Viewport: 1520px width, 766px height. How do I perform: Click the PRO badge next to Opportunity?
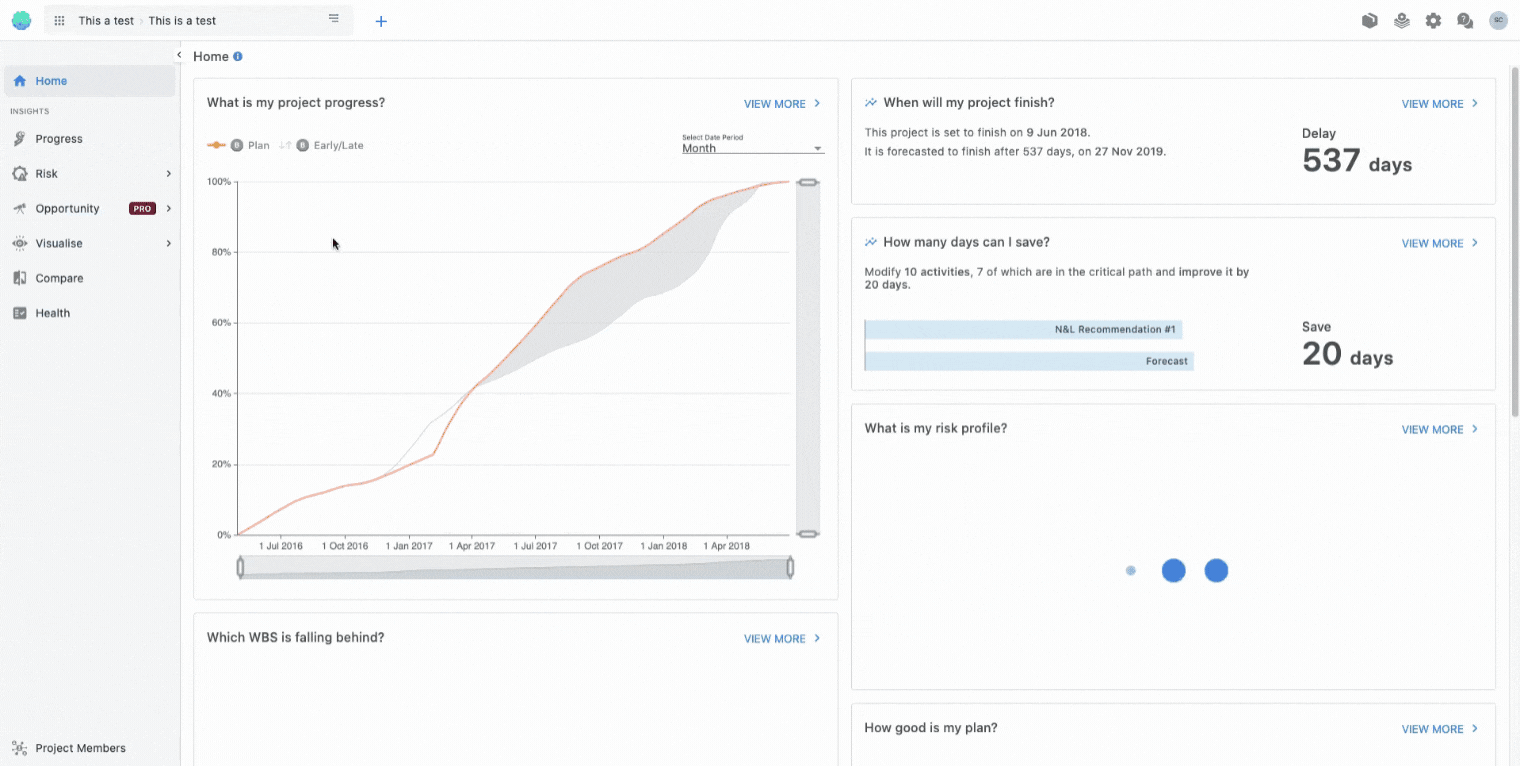[142, 209]
